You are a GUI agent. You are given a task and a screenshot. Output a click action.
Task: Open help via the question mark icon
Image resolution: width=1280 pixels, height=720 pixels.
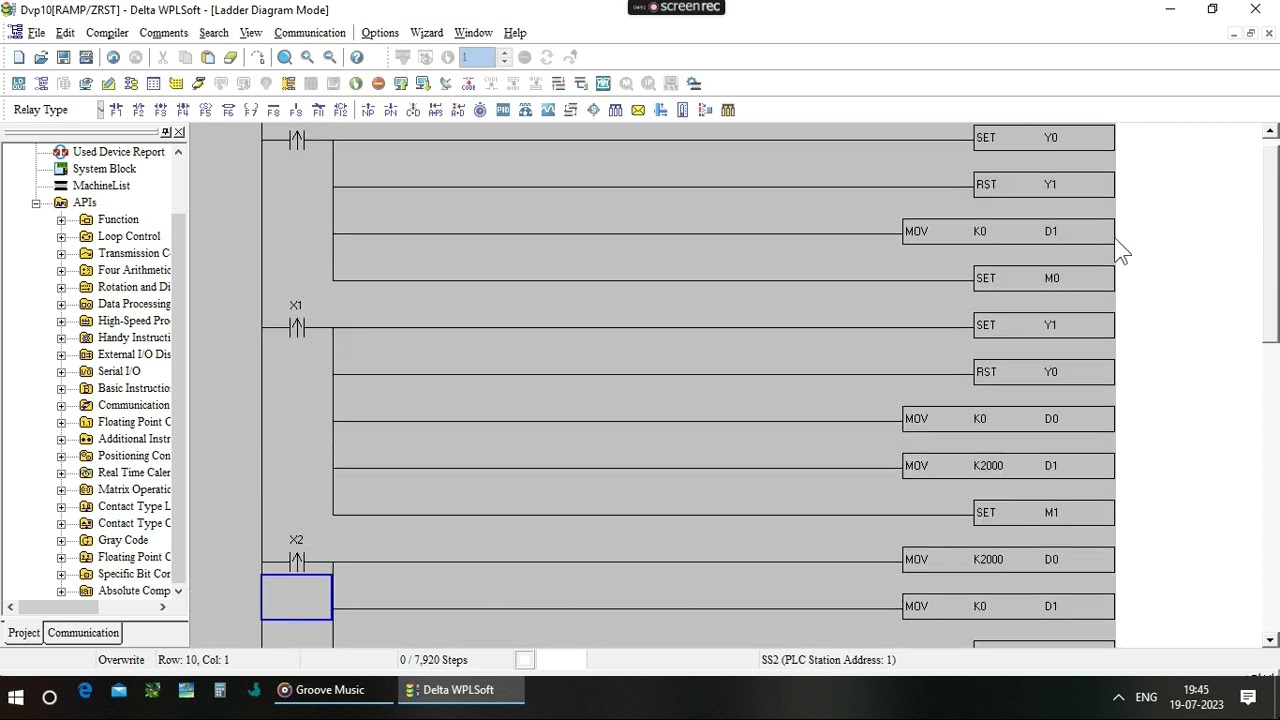pos(357,58)
